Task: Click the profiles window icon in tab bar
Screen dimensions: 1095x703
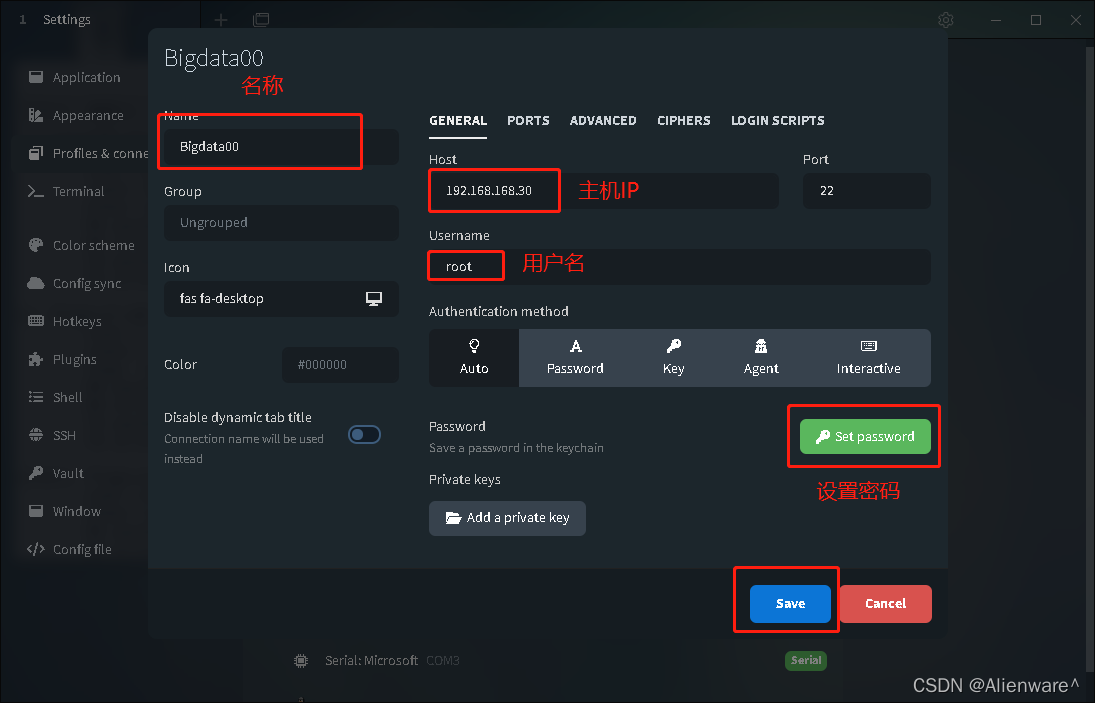Action: [x=261, y=20]
